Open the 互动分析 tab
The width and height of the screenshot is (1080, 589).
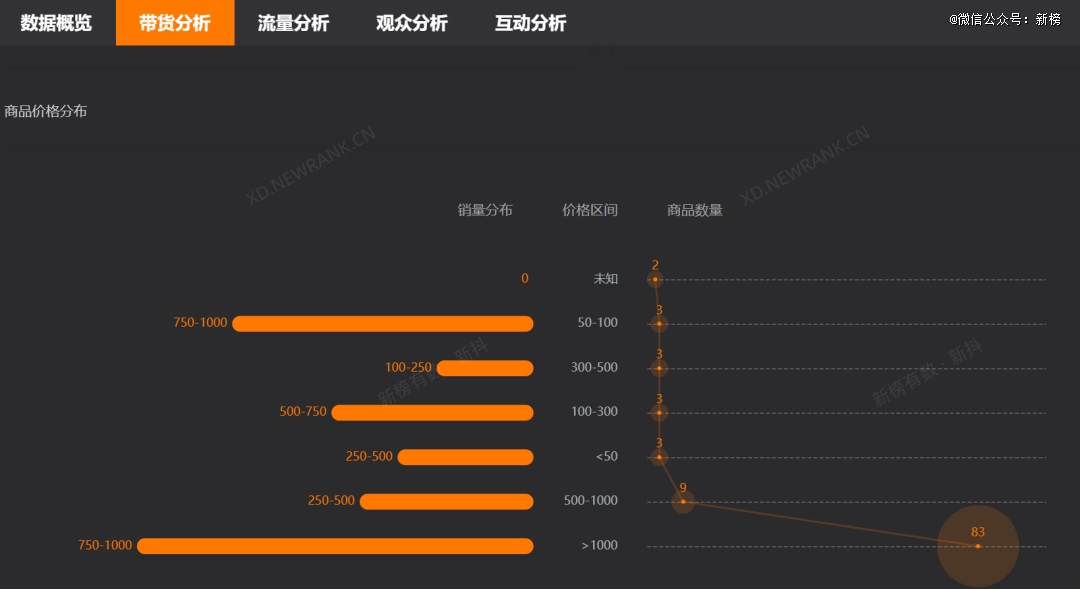tap(530, 23)
